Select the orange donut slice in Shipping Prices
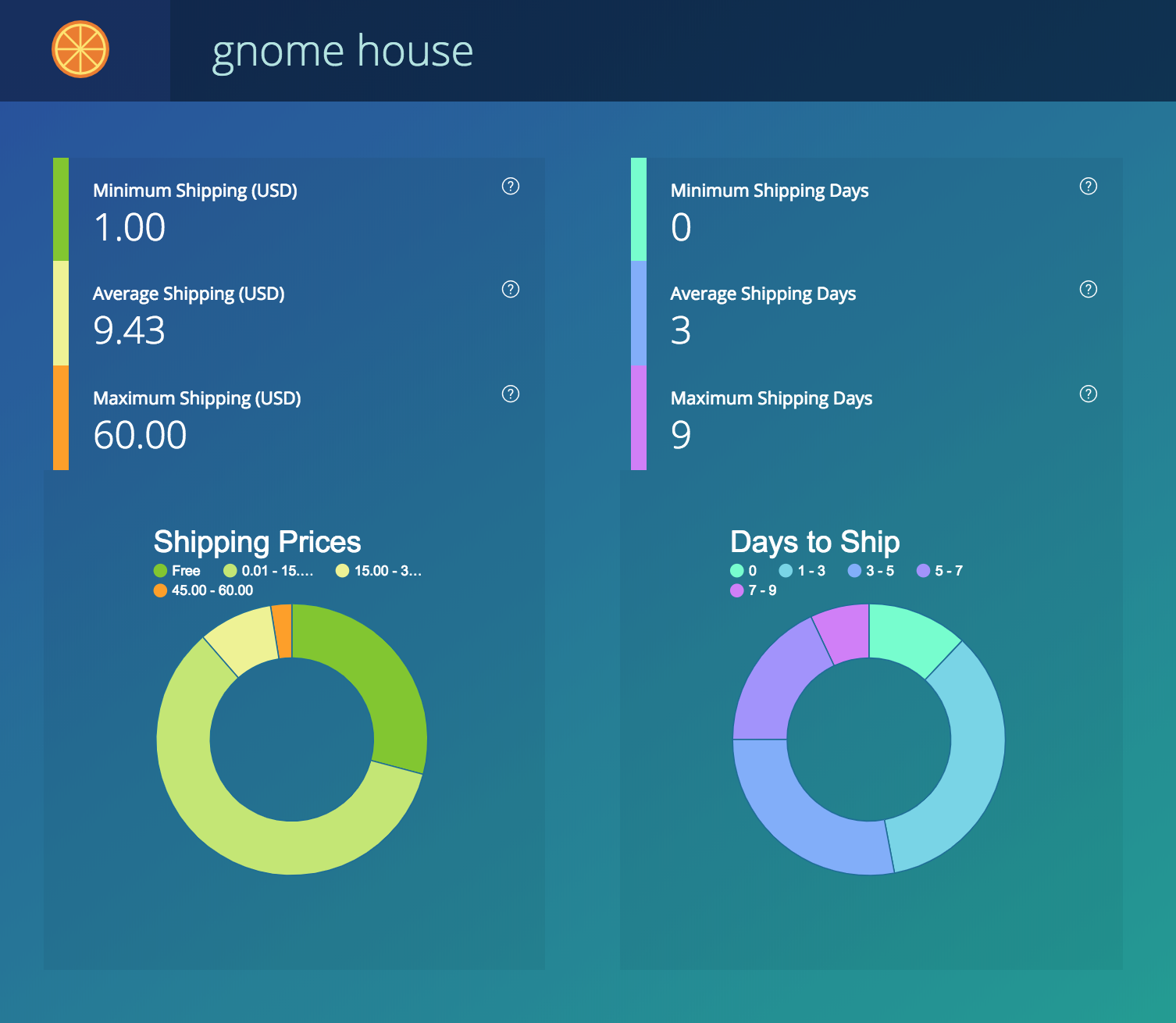Viewport: 1176px width, 1023px height. (x=283, y=630)
